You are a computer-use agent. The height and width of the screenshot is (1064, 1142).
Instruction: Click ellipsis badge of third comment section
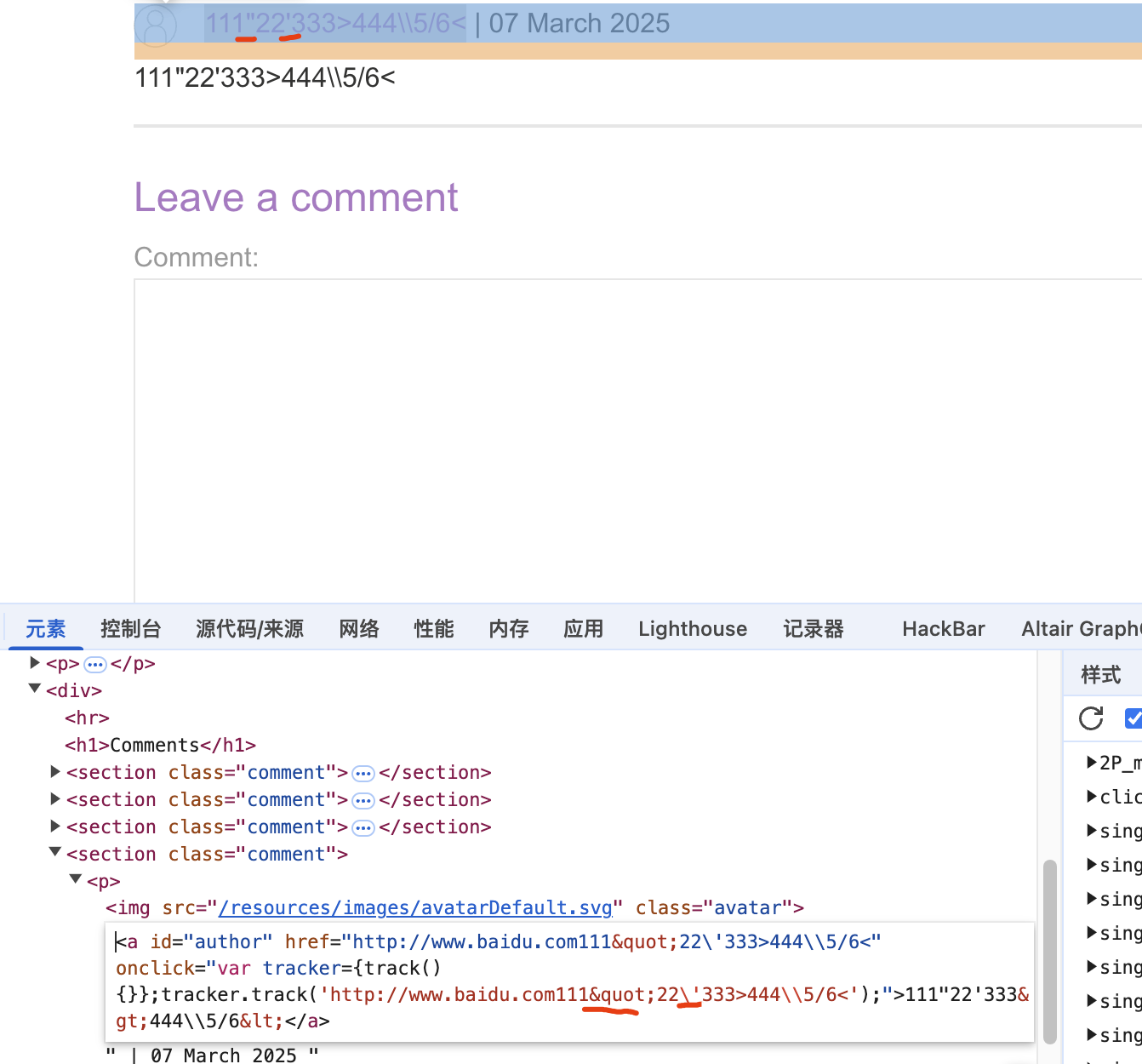pyautogui.click(x=363, y=827)
